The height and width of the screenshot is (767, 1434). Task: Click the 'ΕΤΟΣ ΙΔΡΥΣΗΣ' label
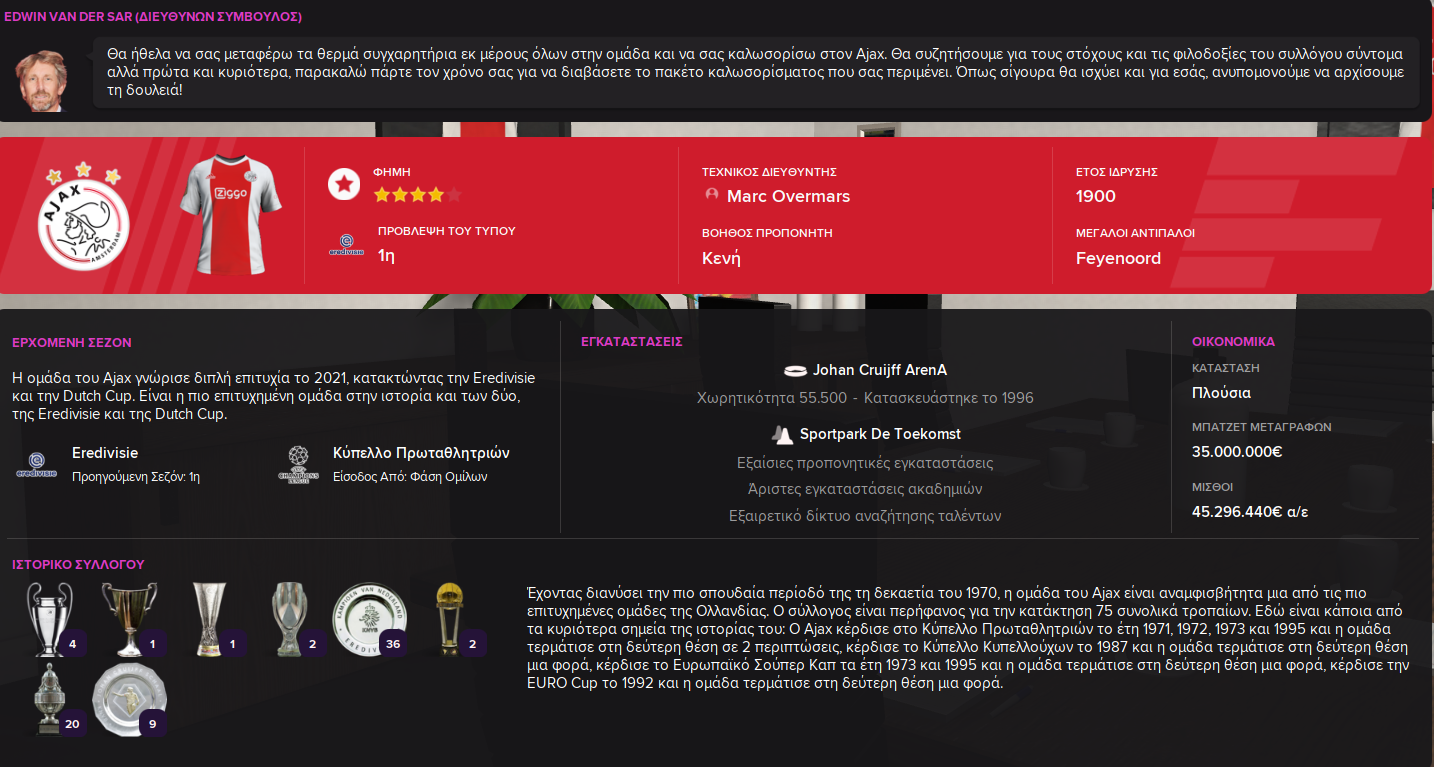pos(1116,172)
